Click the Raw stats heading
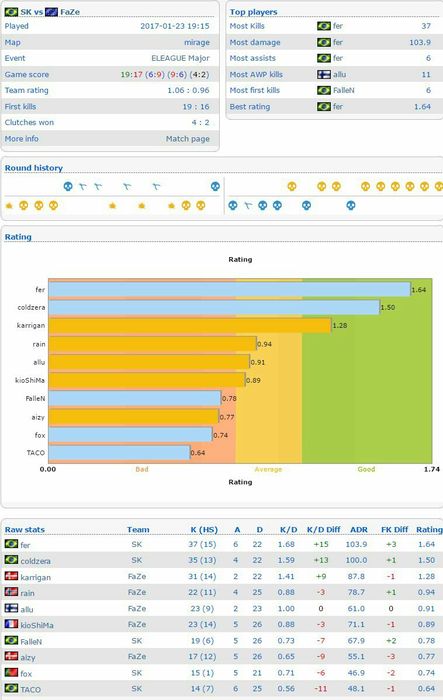 click(25, 529)
